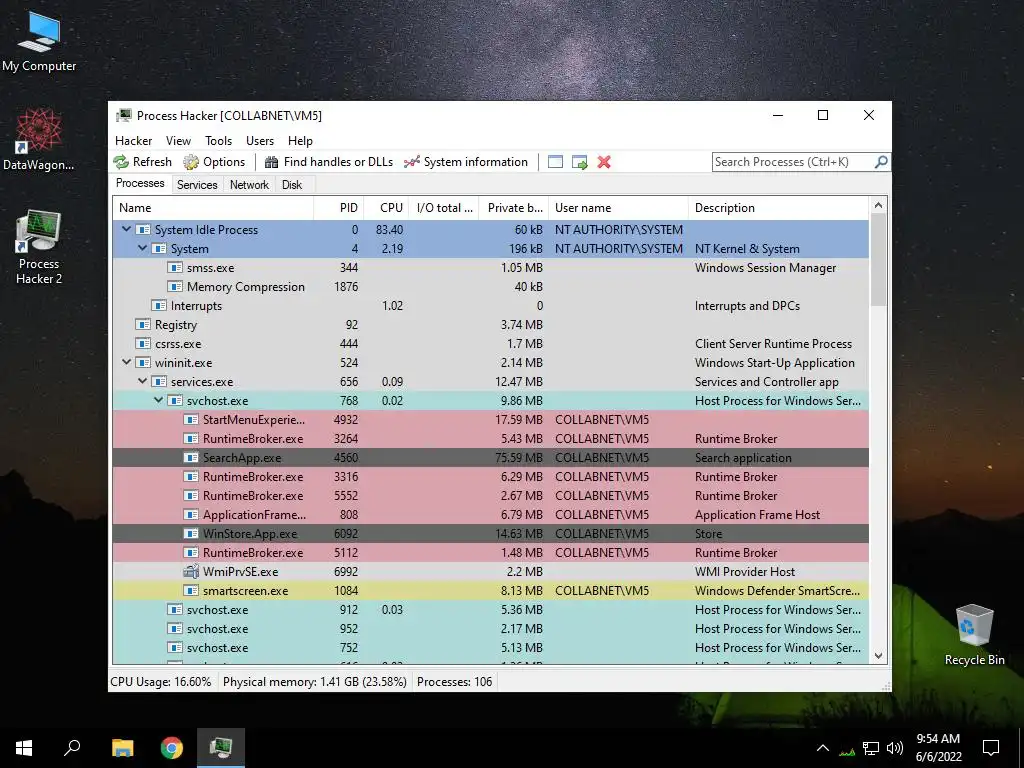Screen dimensions: 1024x768
Task: Select the WinStore.App.exe row
Action: click(x=490, y=534)
